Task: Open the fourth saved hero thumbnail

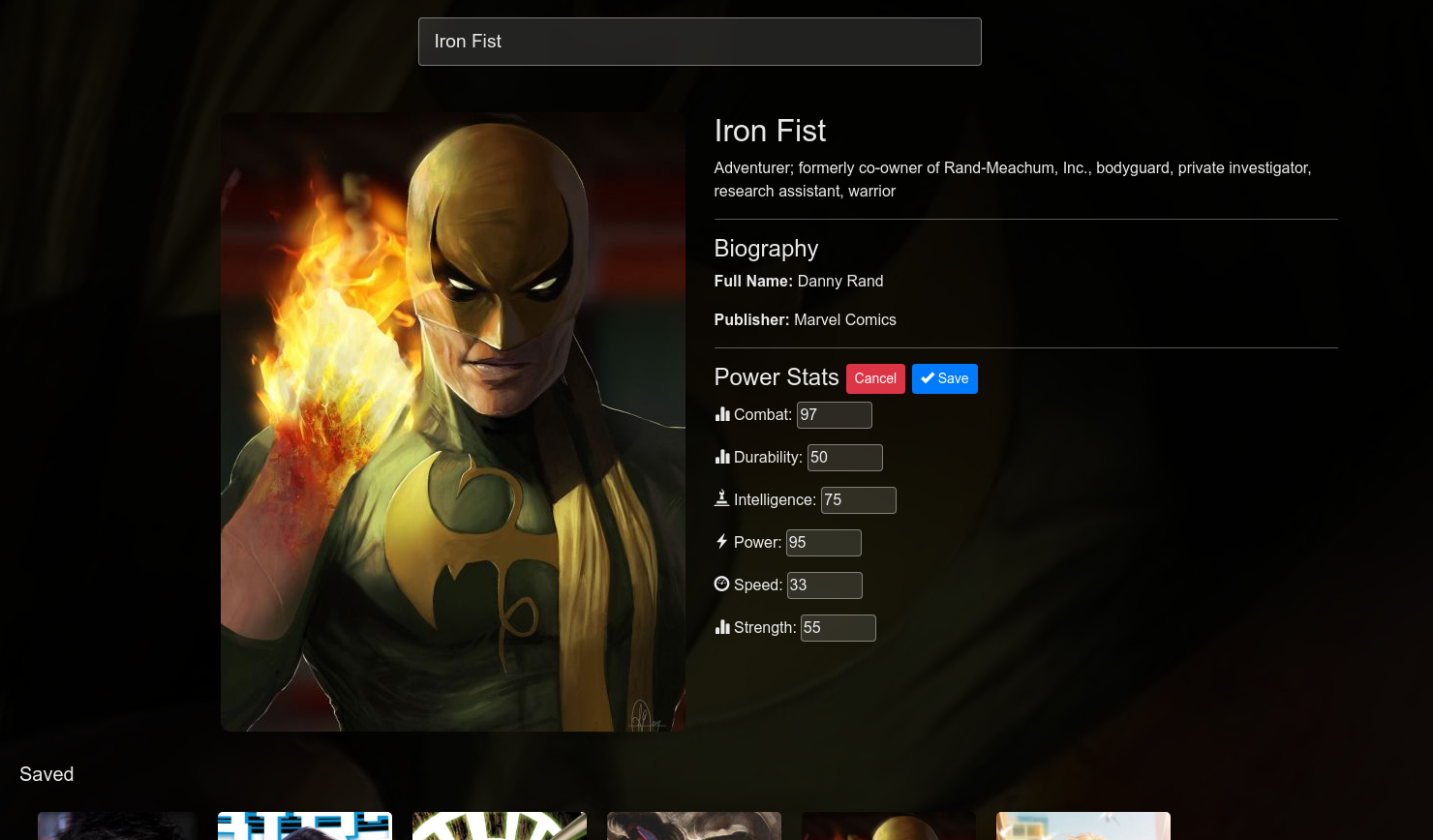Action: click(x=694, y=825)
